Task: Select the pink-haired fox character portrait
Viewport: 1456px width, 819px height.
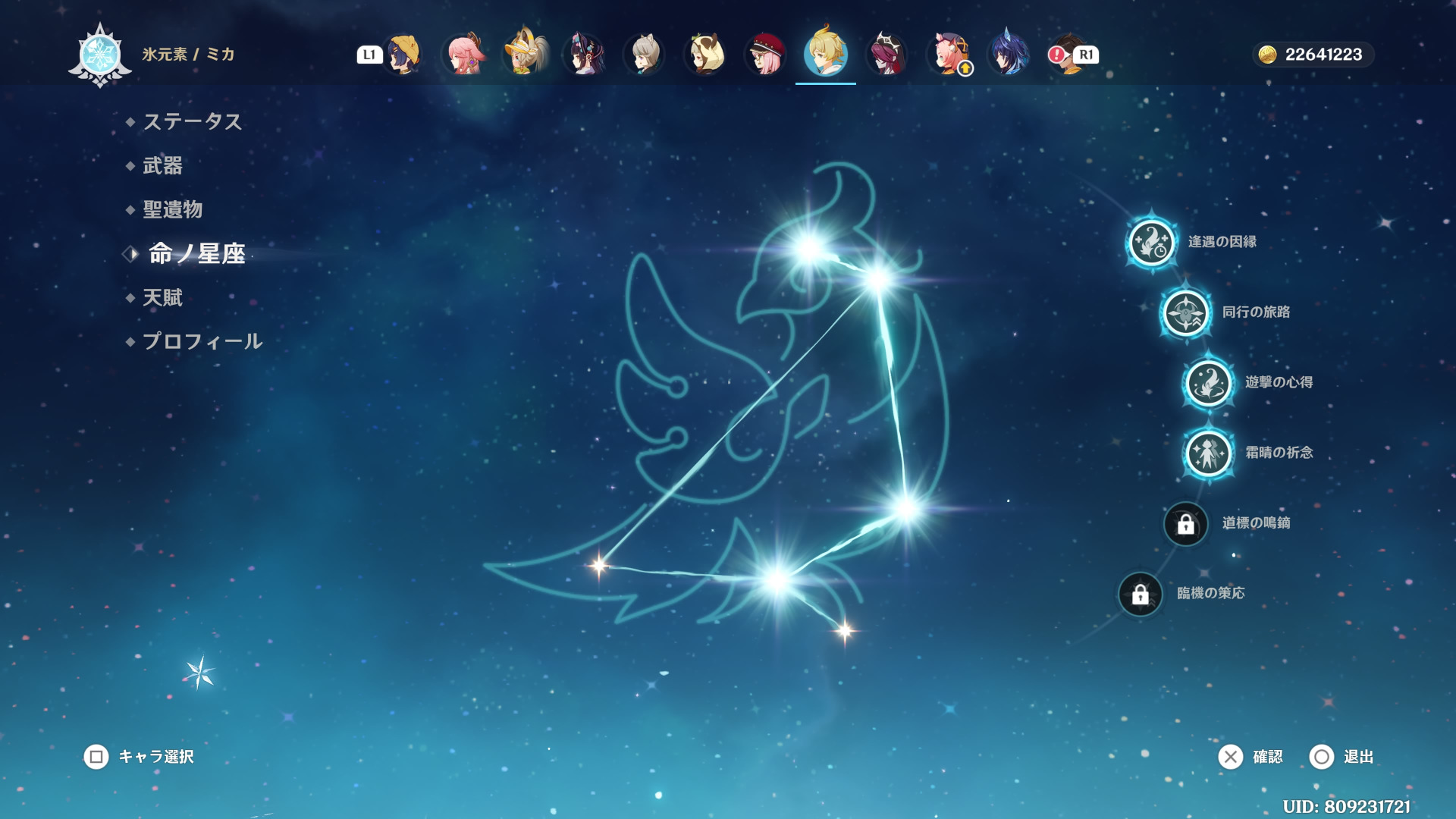Action: pyautogui.click(x=463, y=55)
